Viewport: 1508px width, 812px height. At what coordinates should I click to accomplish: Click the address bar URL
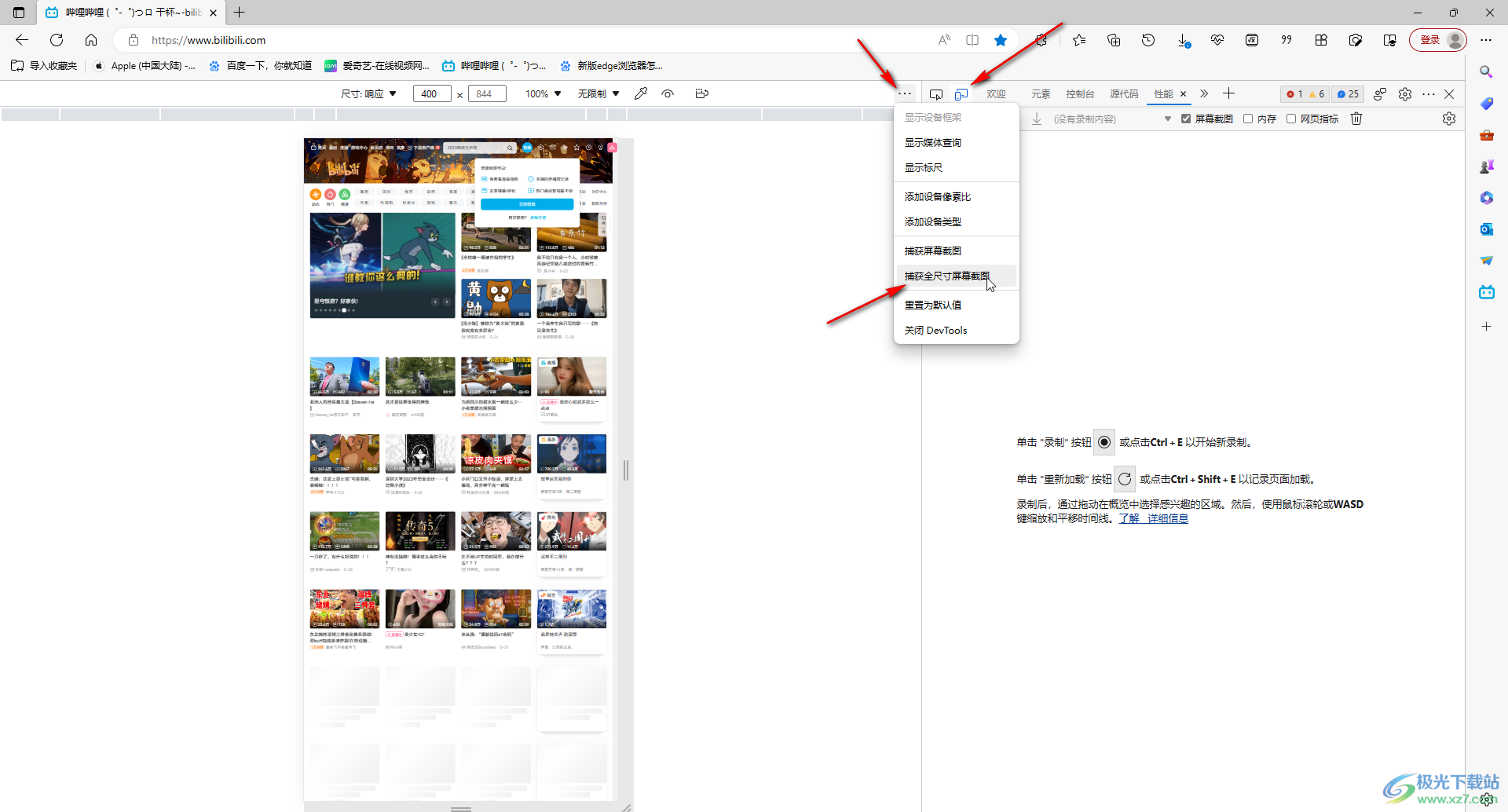click(x=208, y=40)
